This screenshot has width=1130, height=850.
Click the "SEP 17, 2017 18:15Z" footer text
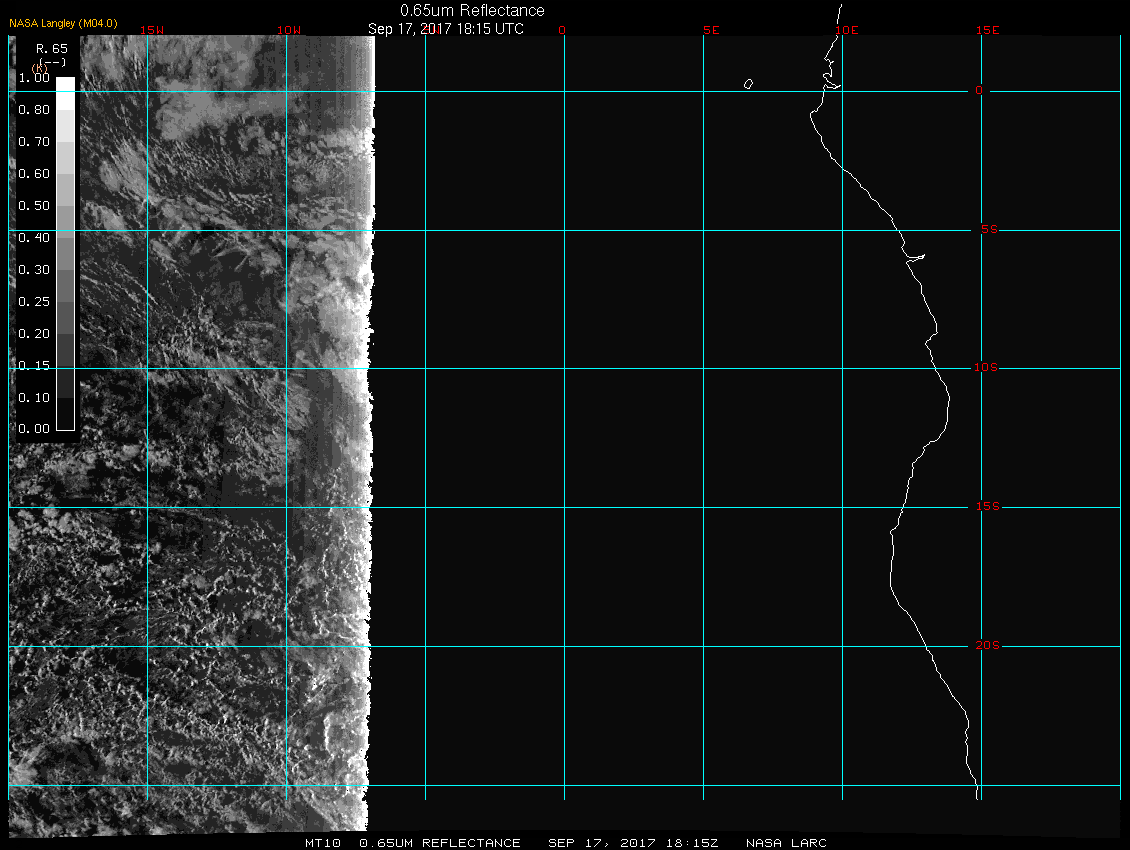633,843
